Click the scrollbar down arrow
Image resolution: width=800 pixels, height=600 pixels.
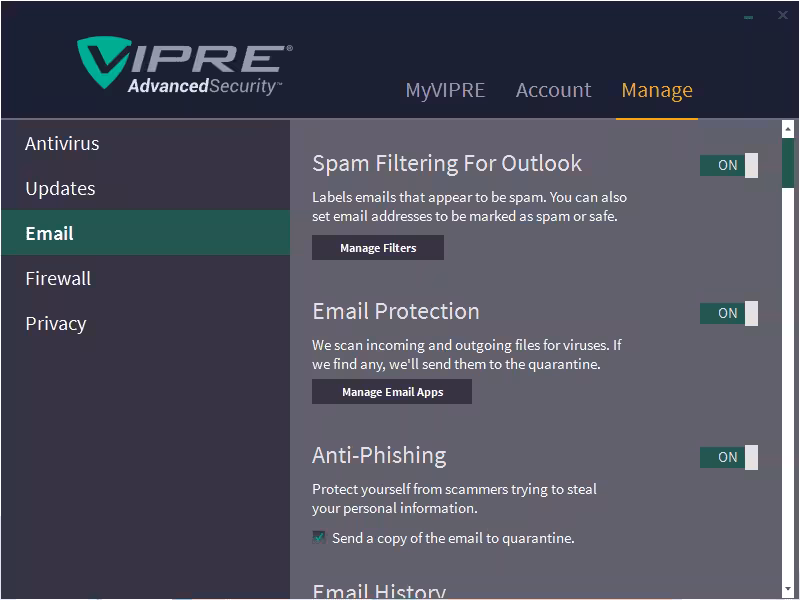pyautogui.click(x=788, y=589)
